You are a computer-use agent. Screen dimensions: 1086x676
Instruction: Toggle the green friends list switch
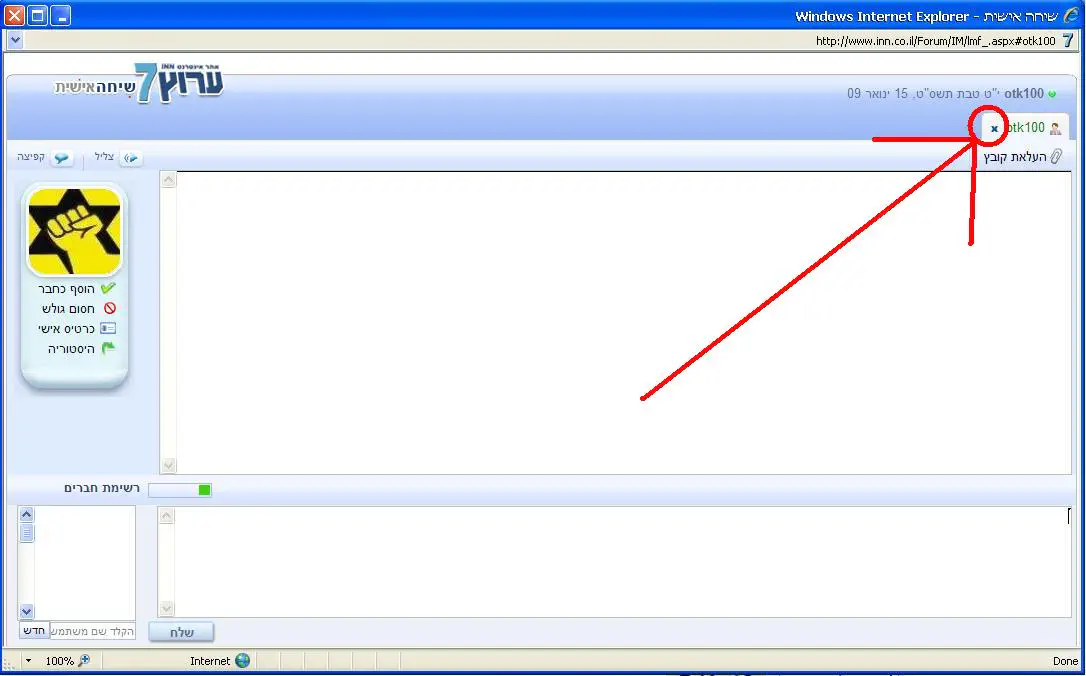pos(180,490)
